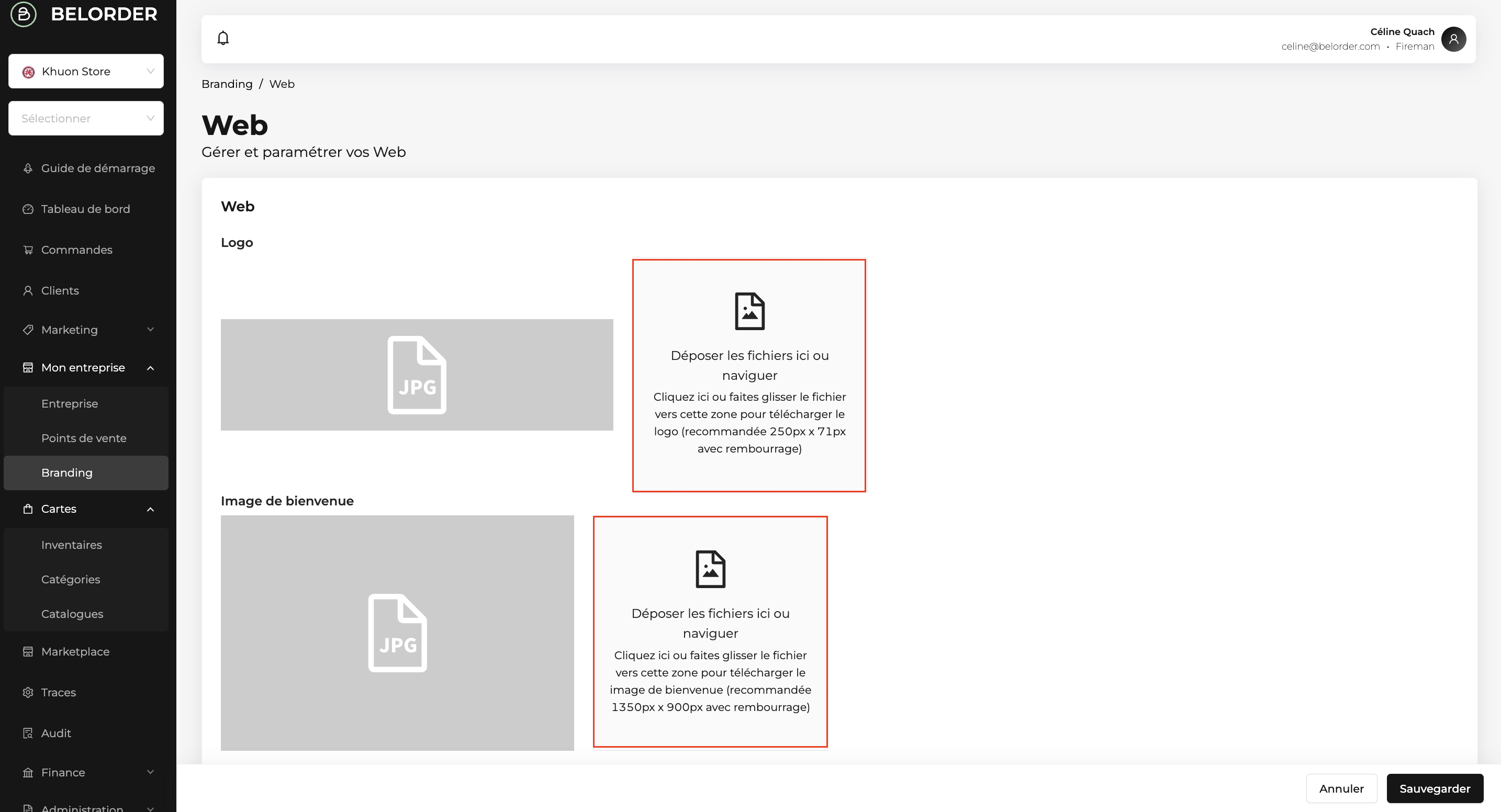
Task: Click the image file icon in welcome image dropzone
Action: [x=710, y=569]
